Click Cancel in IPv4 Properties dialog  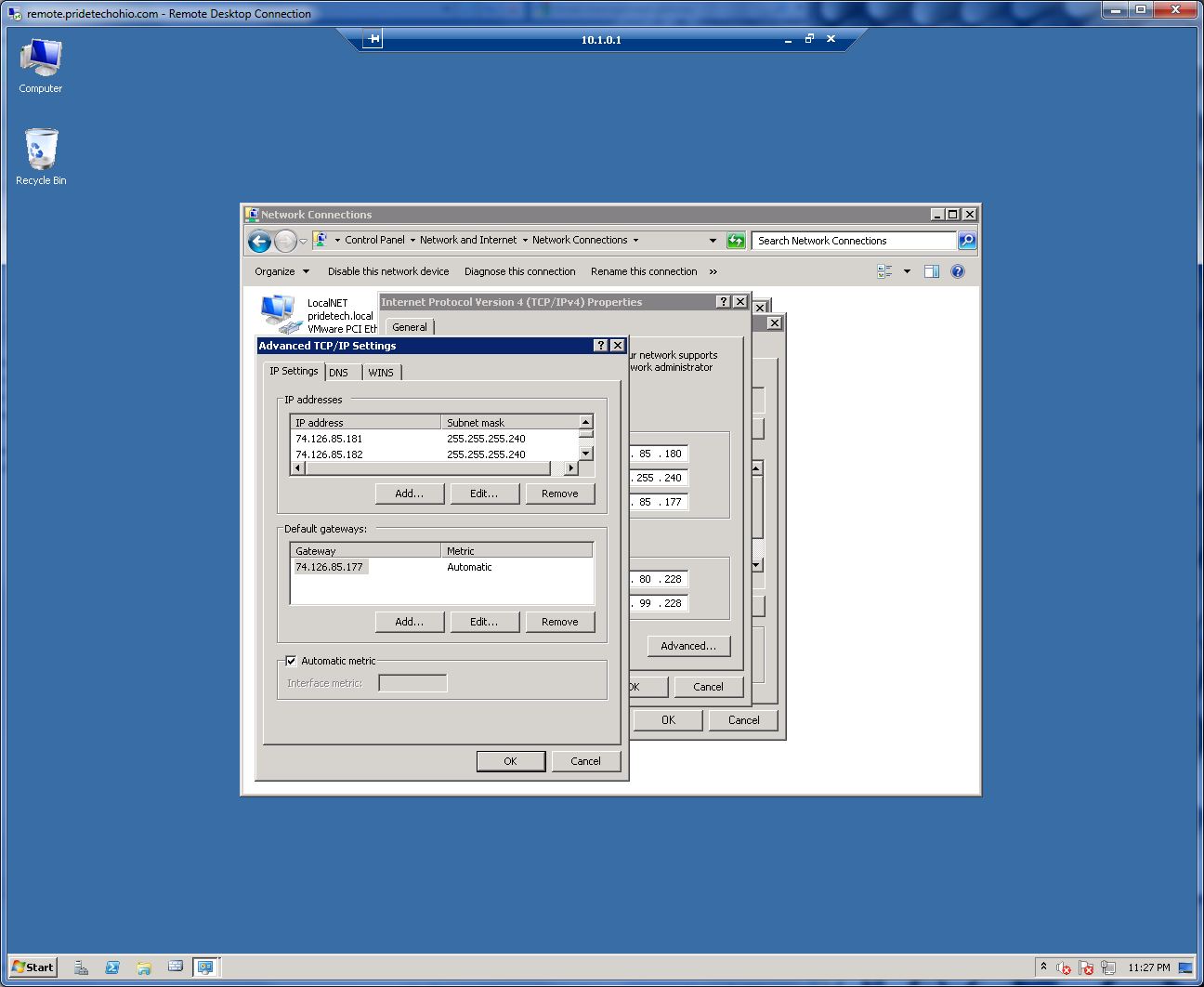coord(708,687)
